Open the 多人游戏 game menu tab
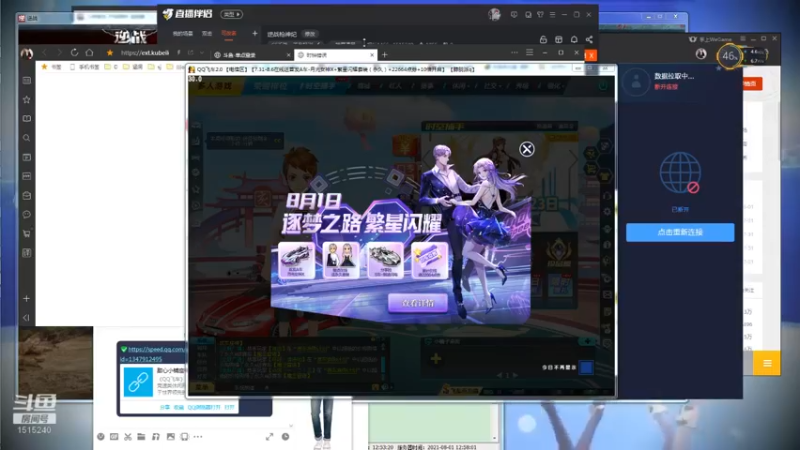 215,86
